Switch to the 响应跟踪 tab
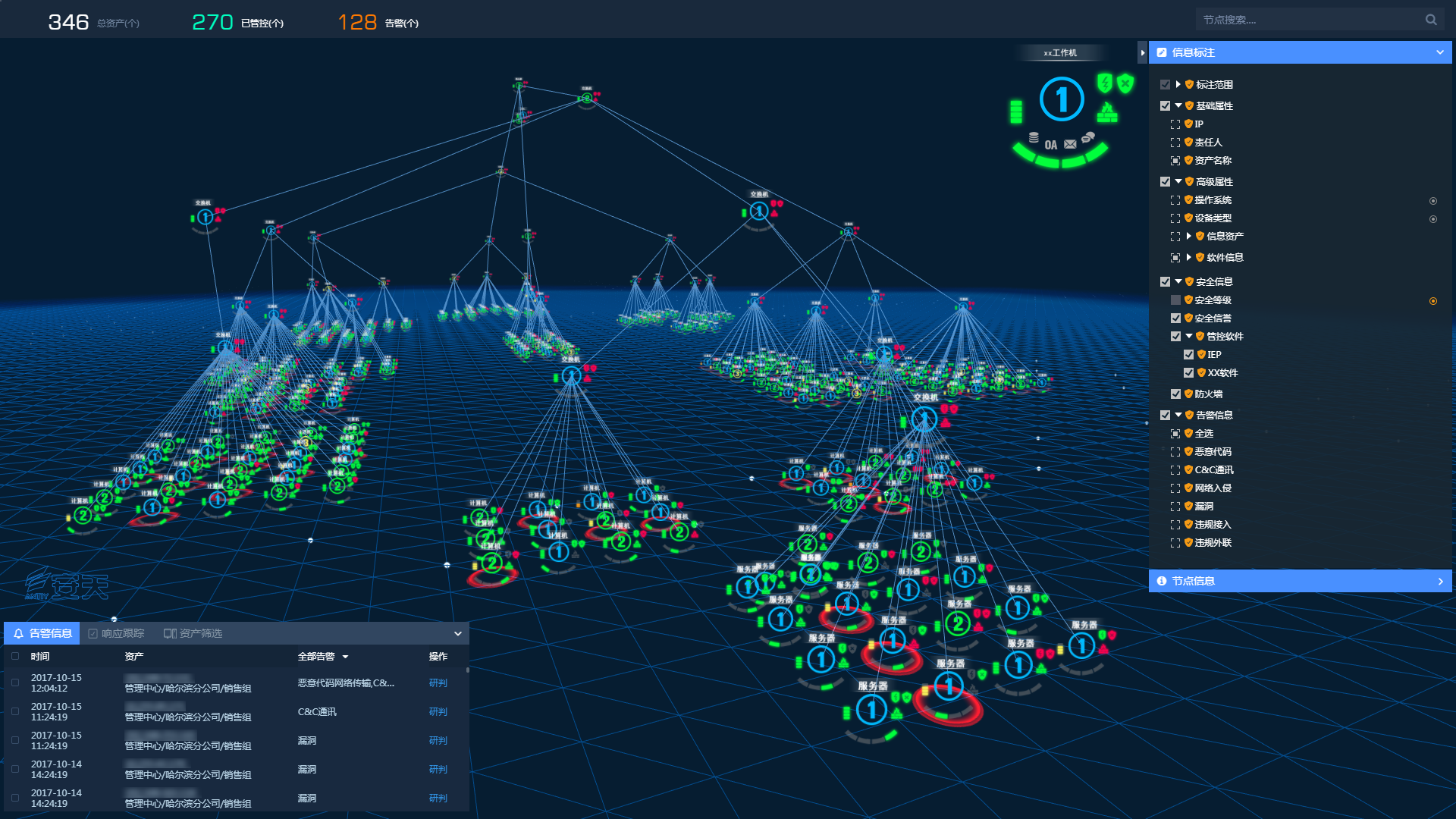This screenshot has height=819, width=1456. [x=116, y=634]
